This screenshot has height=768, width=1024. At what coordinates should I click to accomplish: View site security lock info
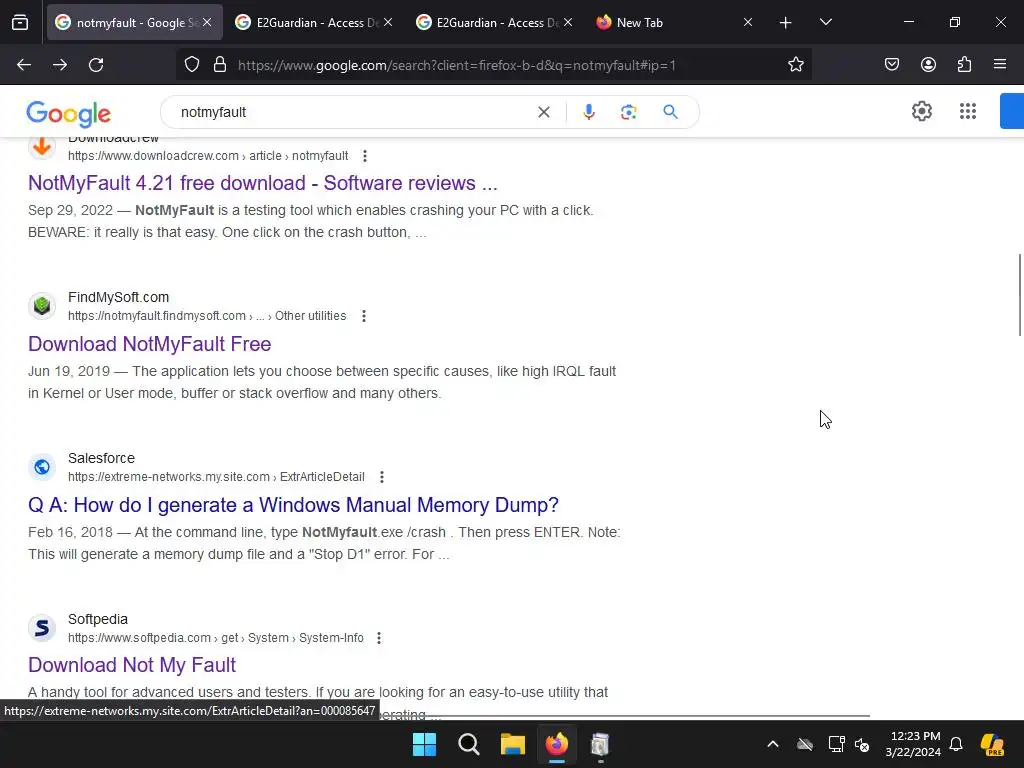point(220,65)
